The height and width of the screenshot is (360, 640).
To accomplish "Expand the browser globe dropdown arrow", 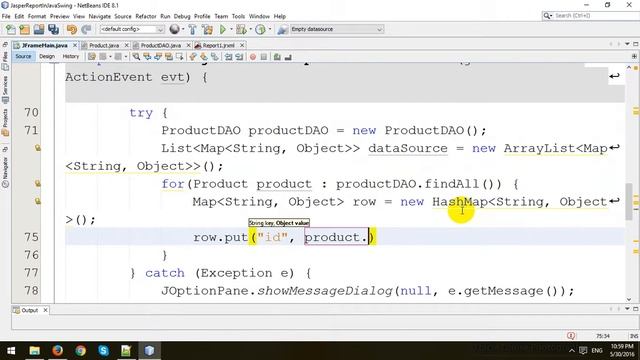I will pos(183,29).
